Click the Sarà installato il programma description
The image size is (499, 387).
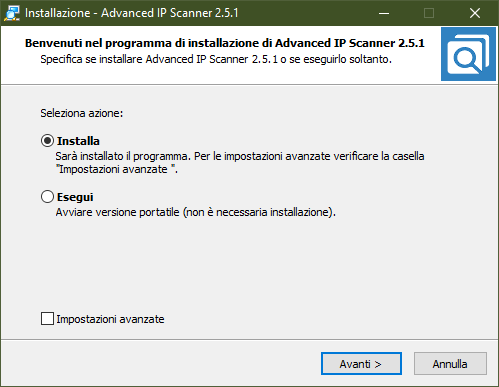click(240, 156)
